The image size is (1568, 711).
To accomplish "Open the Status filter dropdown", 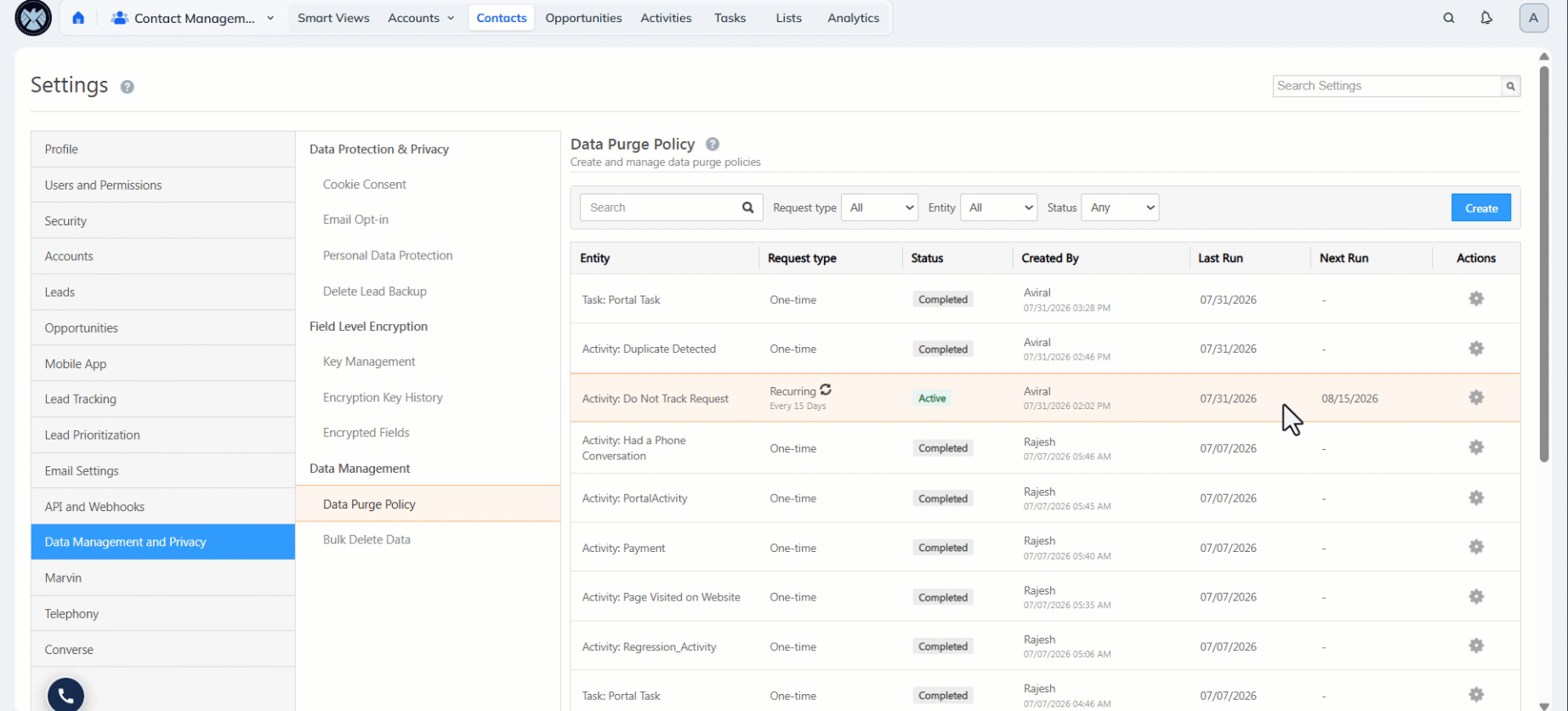I will (x=1120, y=208).
